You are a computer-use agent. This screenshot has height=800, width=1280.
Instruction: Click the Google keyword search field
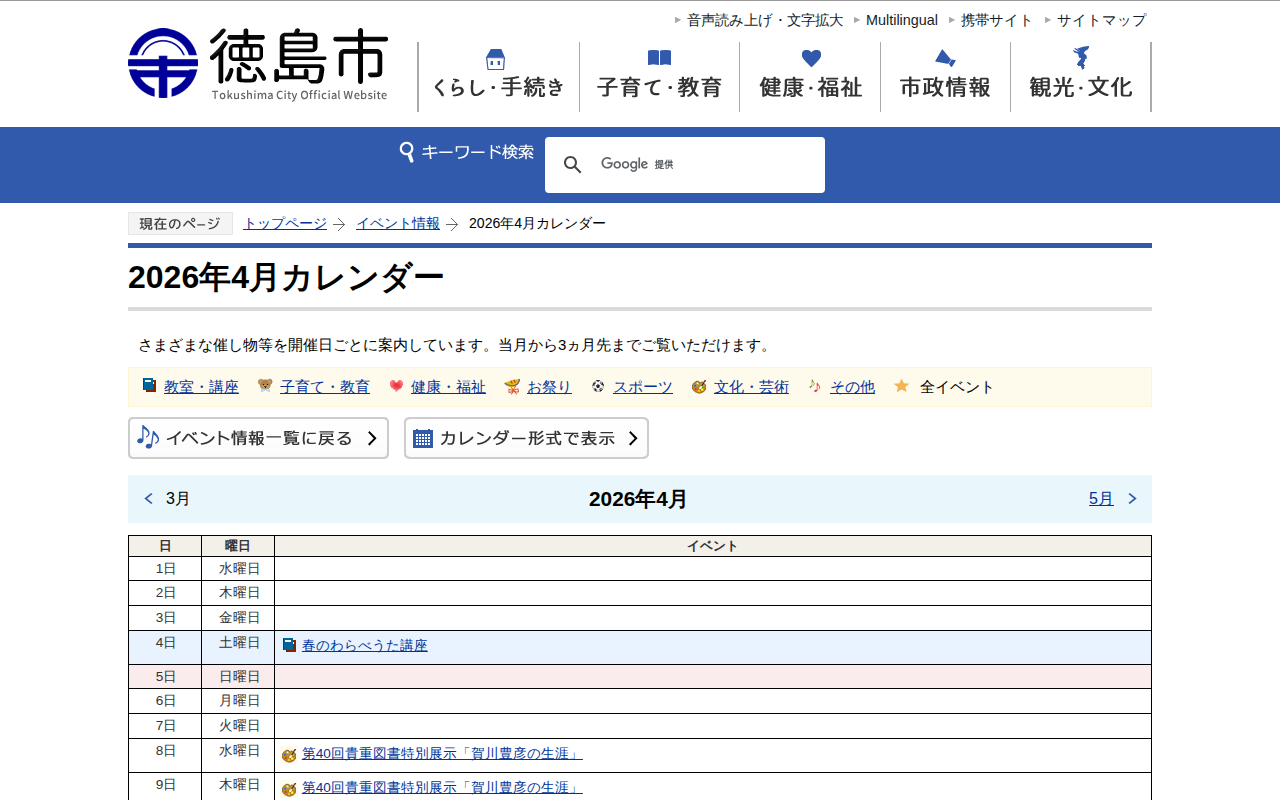tap(740, 165)
